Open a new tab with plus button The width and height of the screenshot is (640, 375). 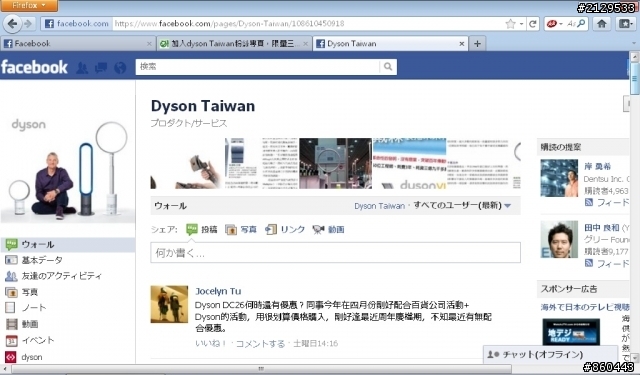point(477,43)
